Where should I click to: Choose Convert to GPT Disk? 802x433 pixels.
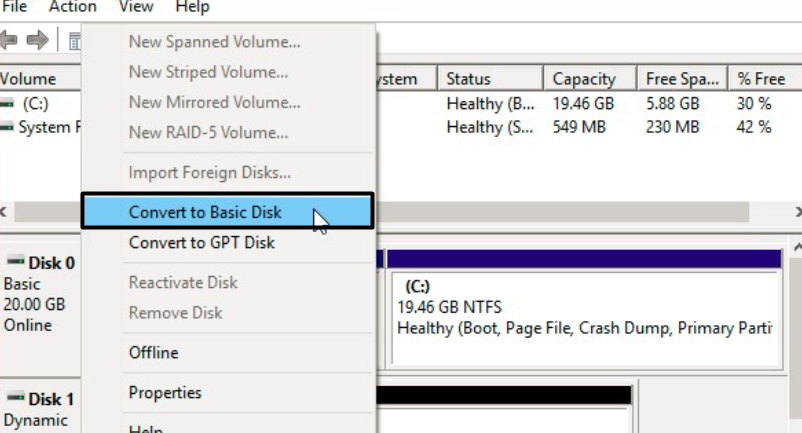[x=202, y=242]
